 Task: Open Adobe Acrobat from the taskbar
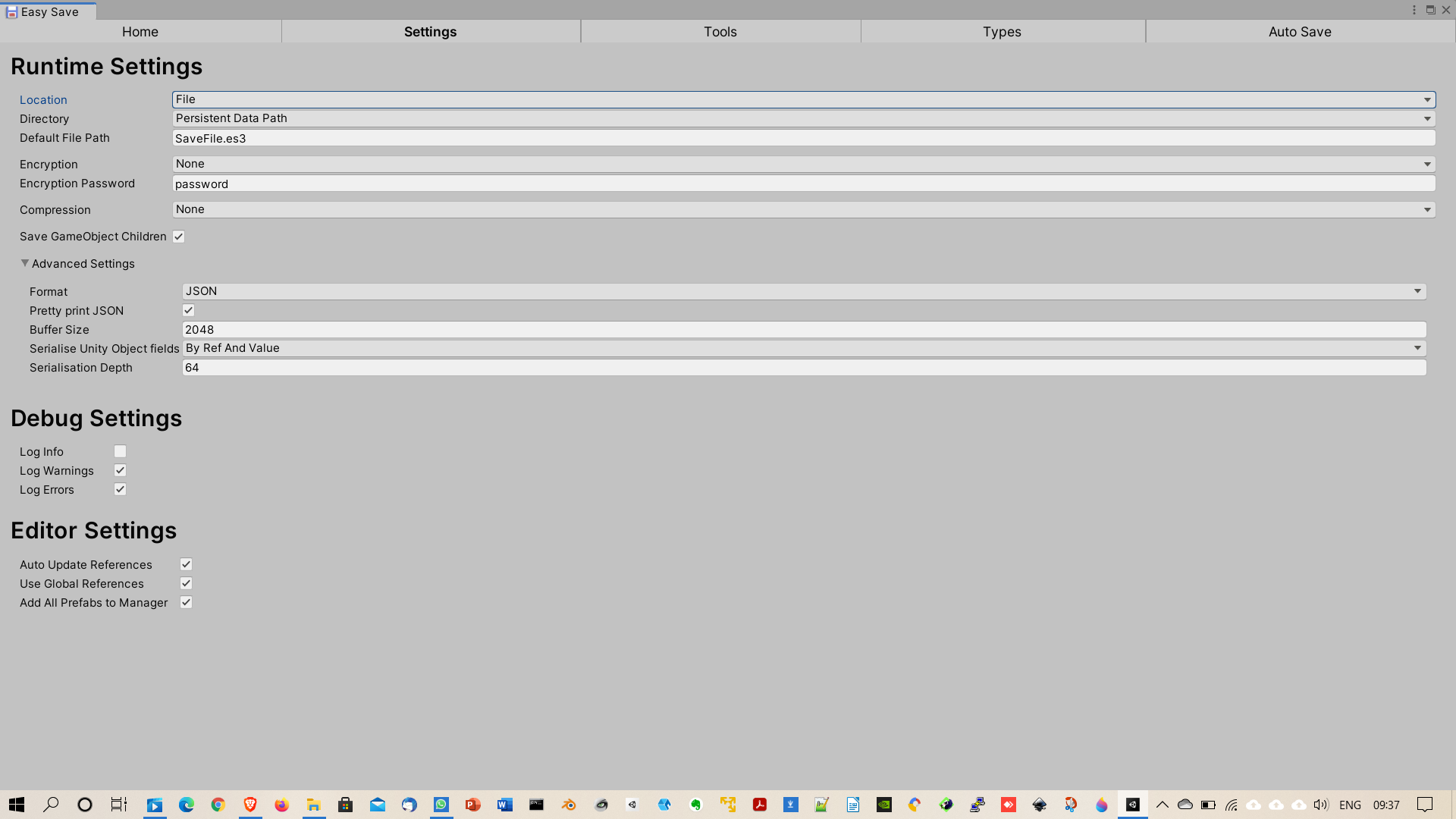760,805
